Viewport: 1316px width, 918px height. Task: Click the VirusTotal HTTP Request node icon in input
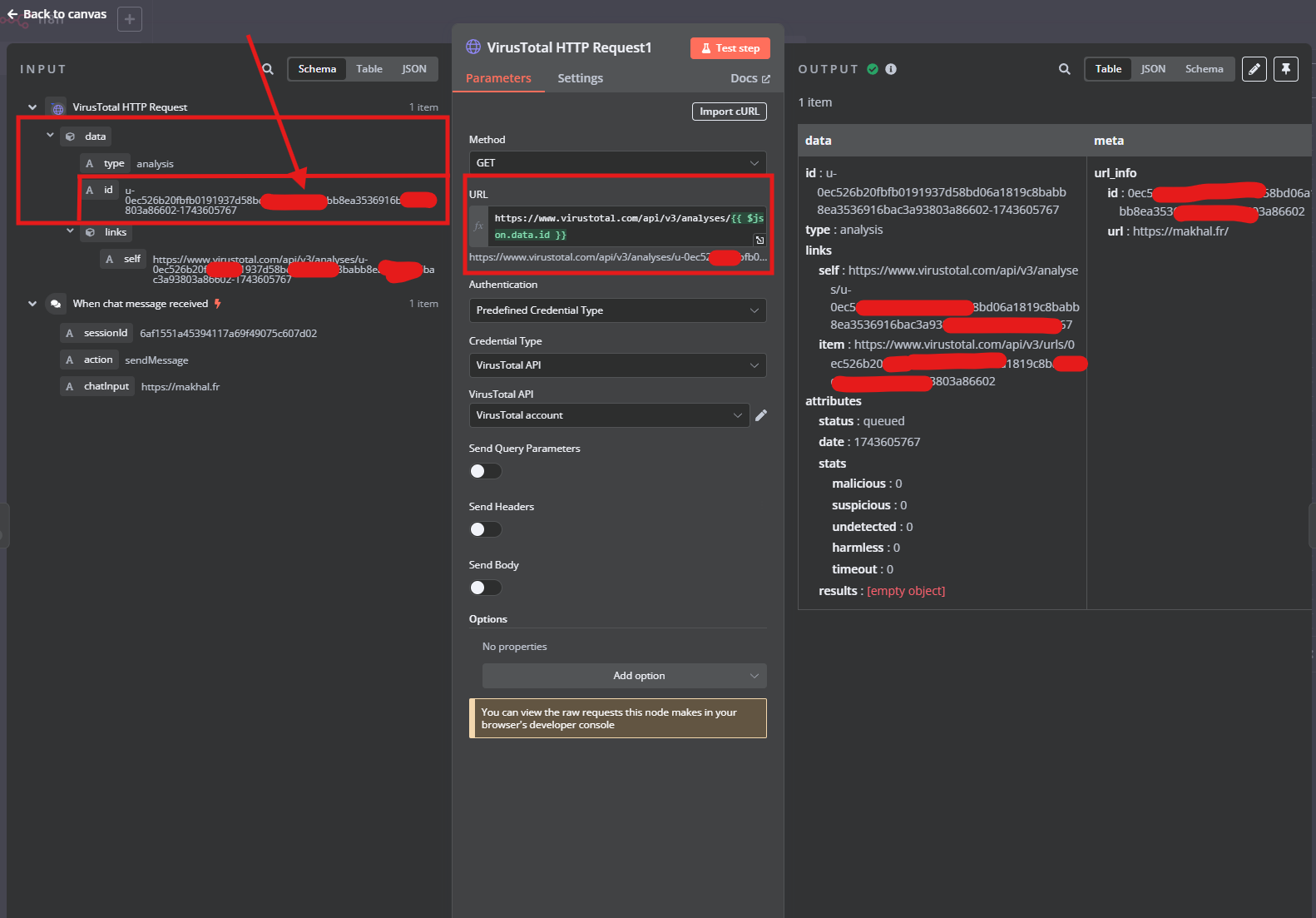57,108
